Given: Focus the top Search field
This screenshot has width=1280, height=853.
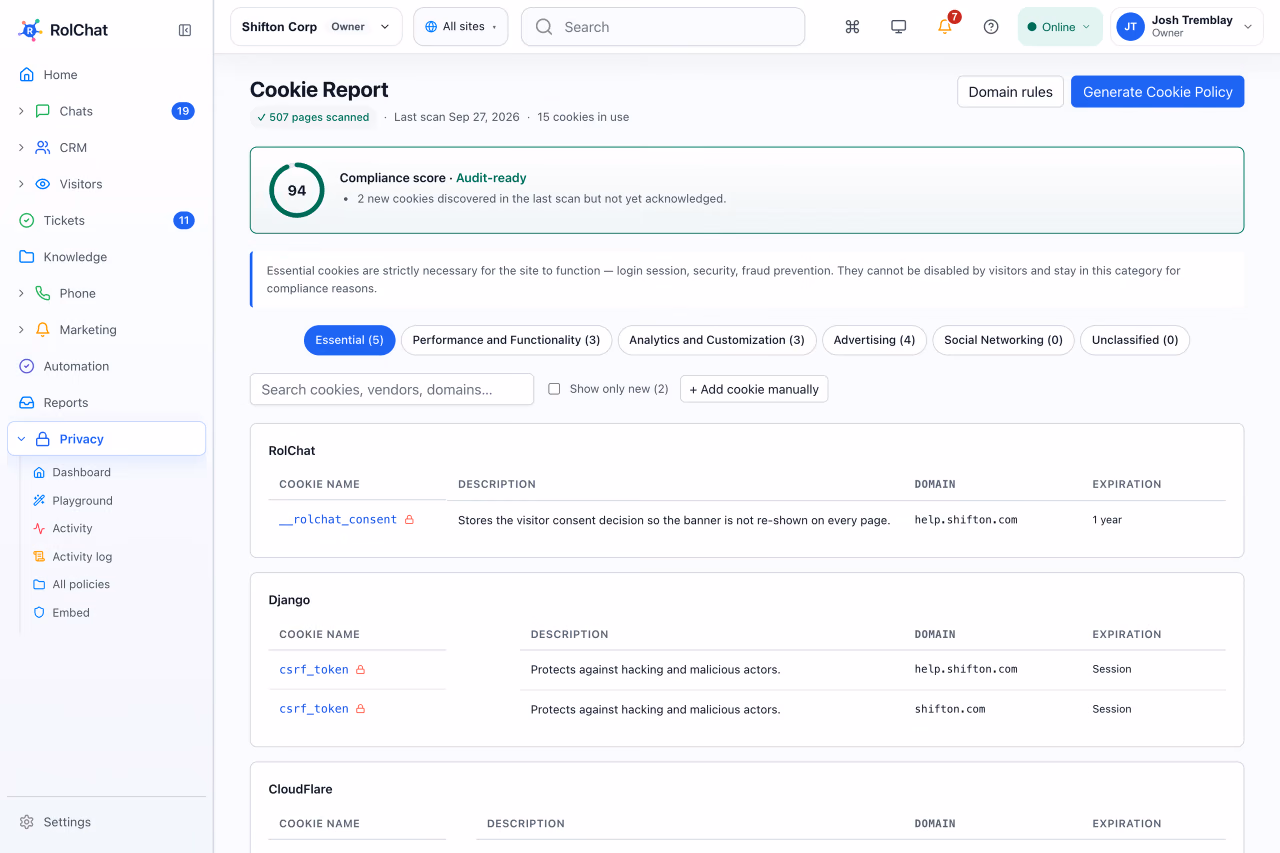Looking at the screenshot, I should click(x=663, y=27).
